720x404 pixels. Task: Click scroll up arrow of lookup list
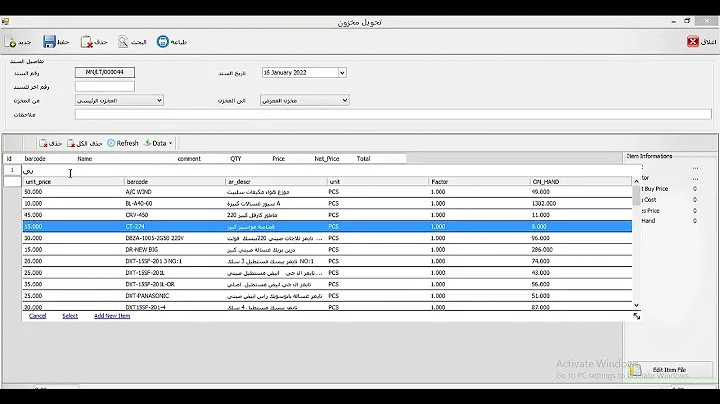(636, 182)
